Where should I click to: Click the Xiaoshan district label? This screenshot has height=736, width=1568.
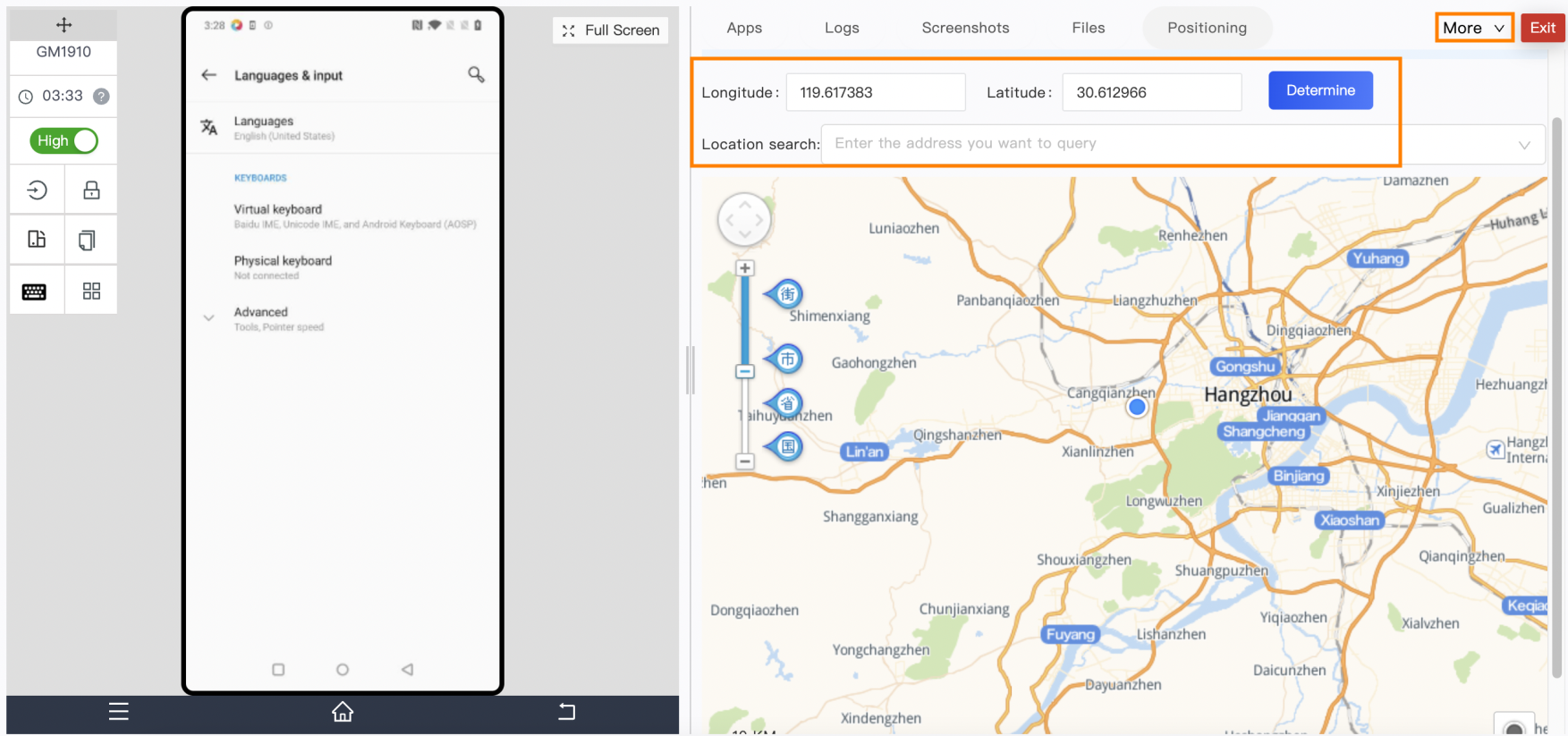pyautogui.click(x=1350, y=520)
